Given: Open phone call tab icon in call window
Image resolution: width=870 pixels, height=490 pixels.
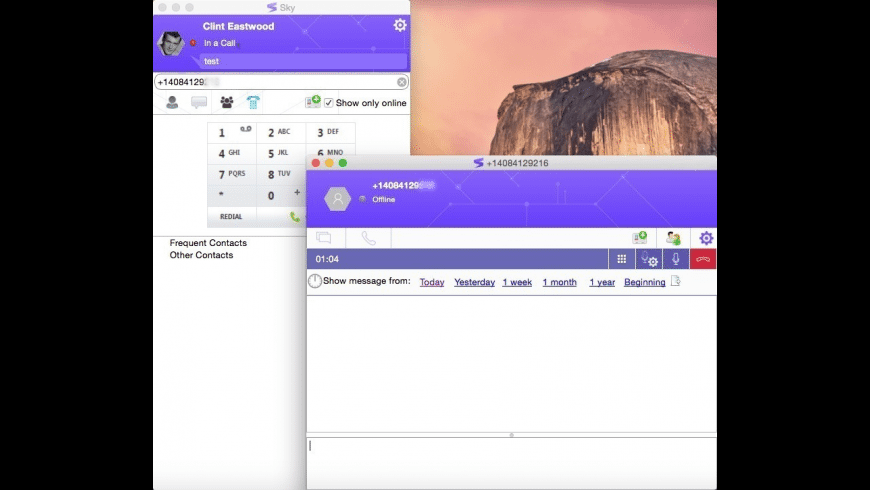Looking at the screenshot, I should [x=368, y=238].
